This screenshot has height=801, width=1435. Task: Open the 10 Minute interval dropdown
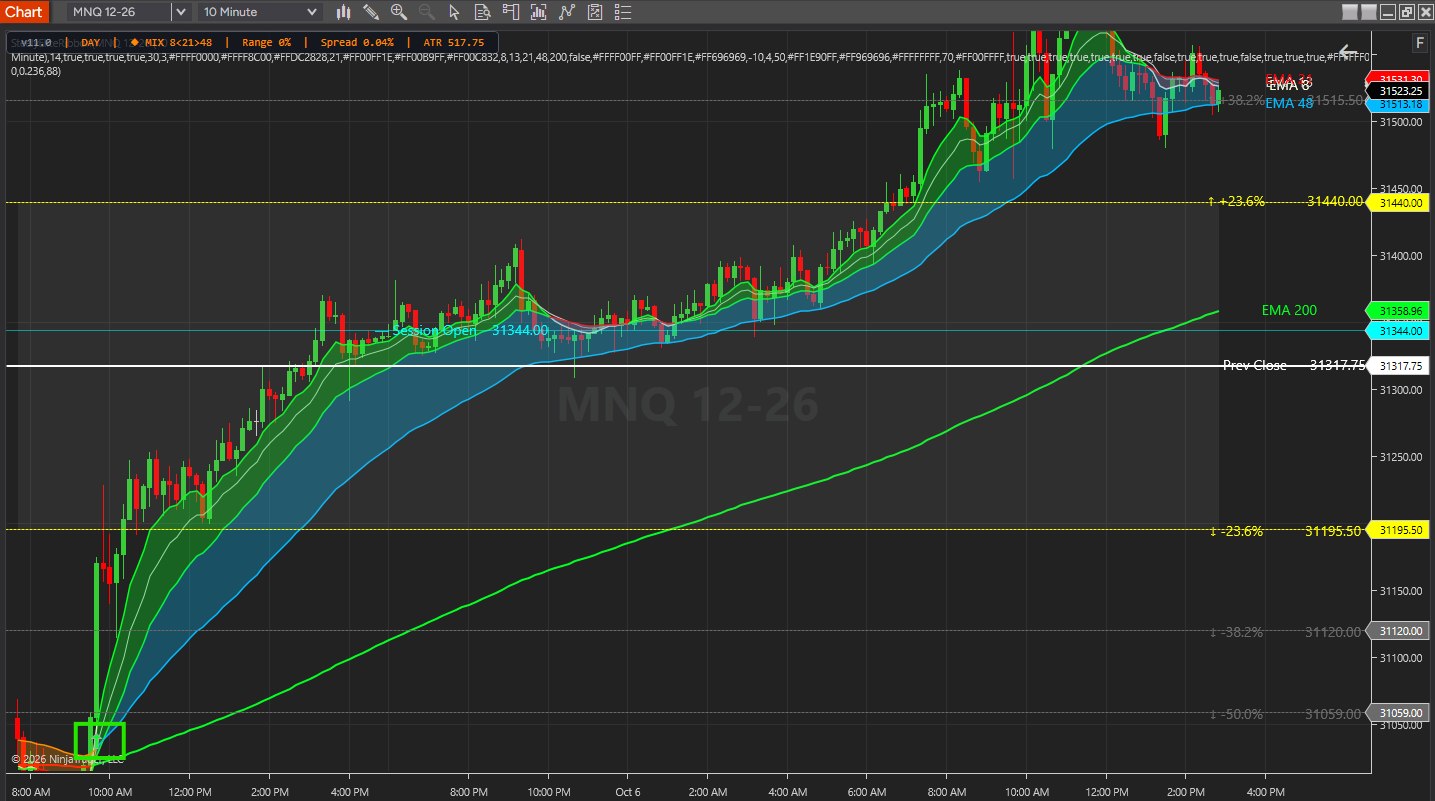pos(260,12)
